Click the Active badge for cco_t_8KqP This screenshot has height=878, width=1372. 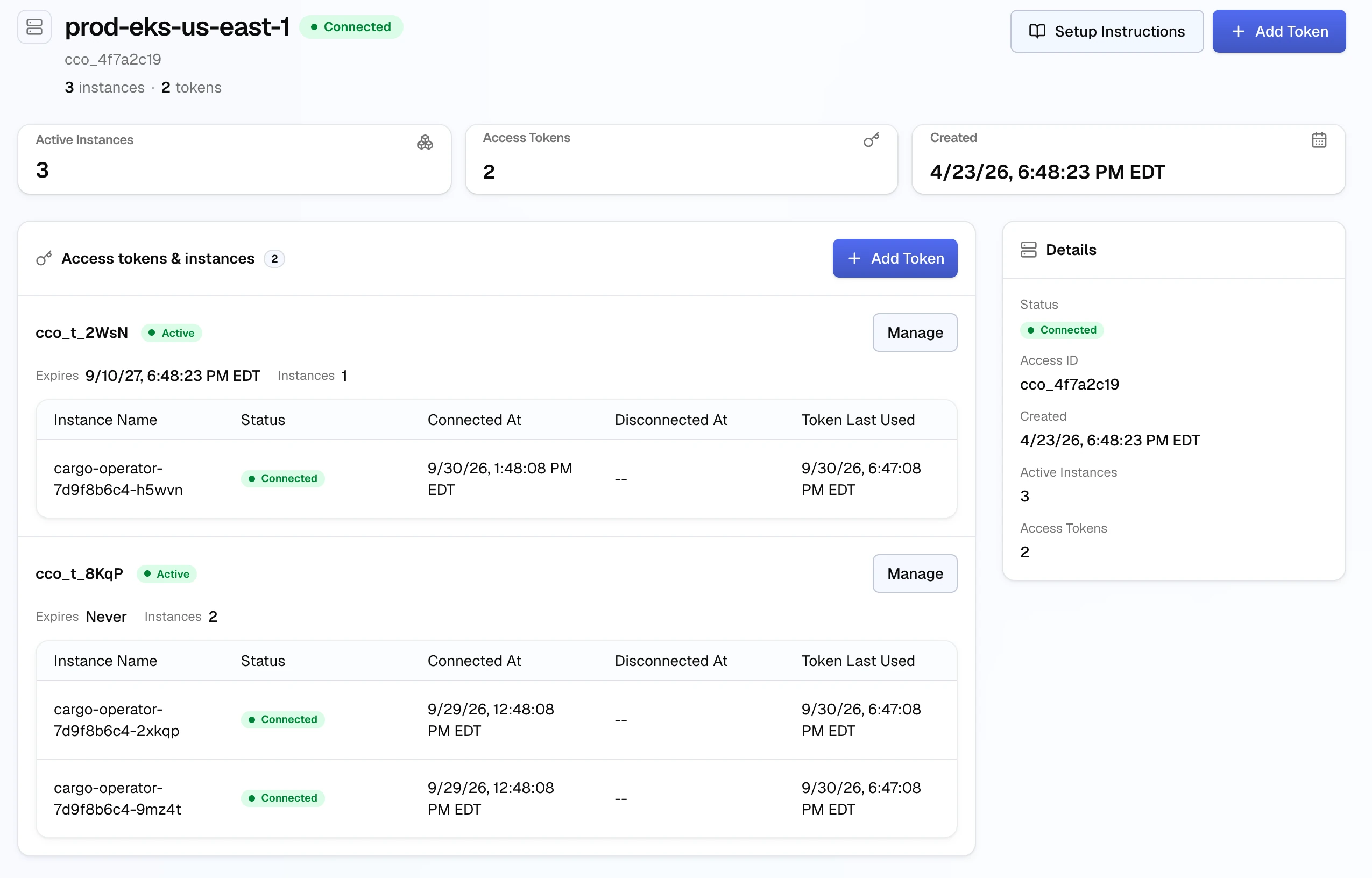coord(166,574)
